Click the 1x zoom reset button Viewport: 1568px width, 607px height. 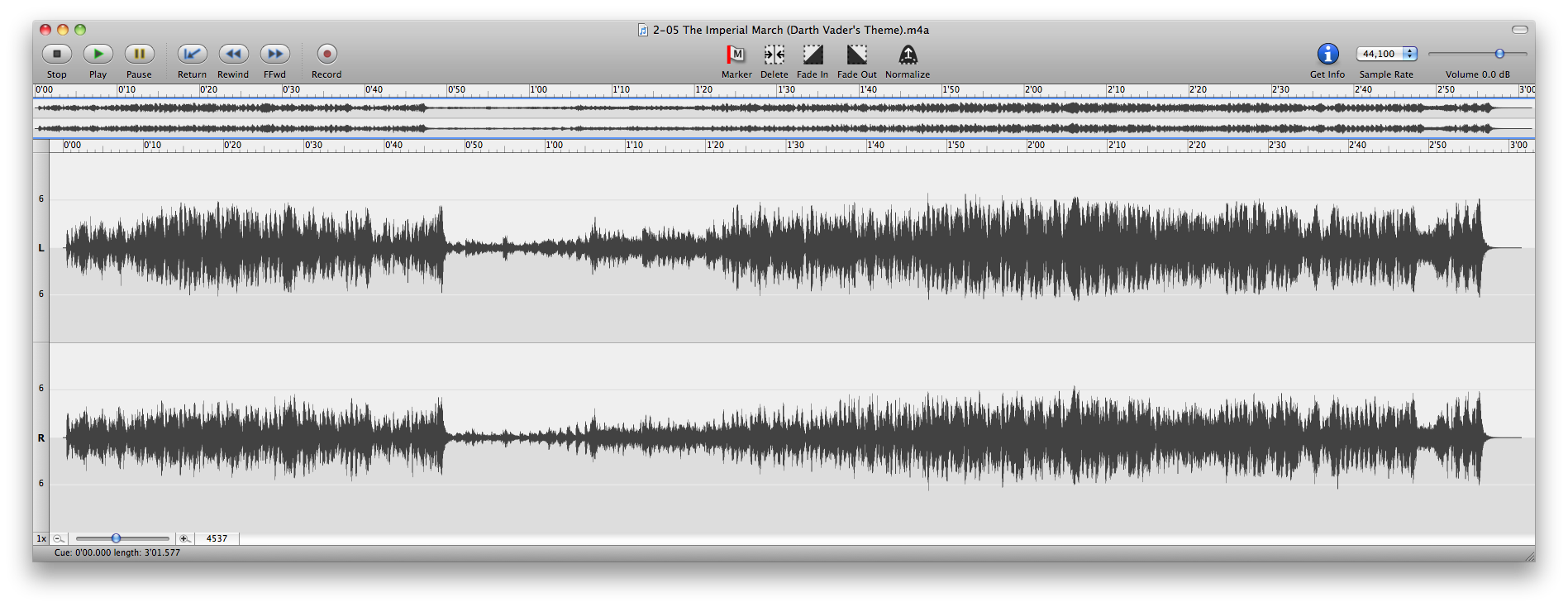(x=41, y=538)
